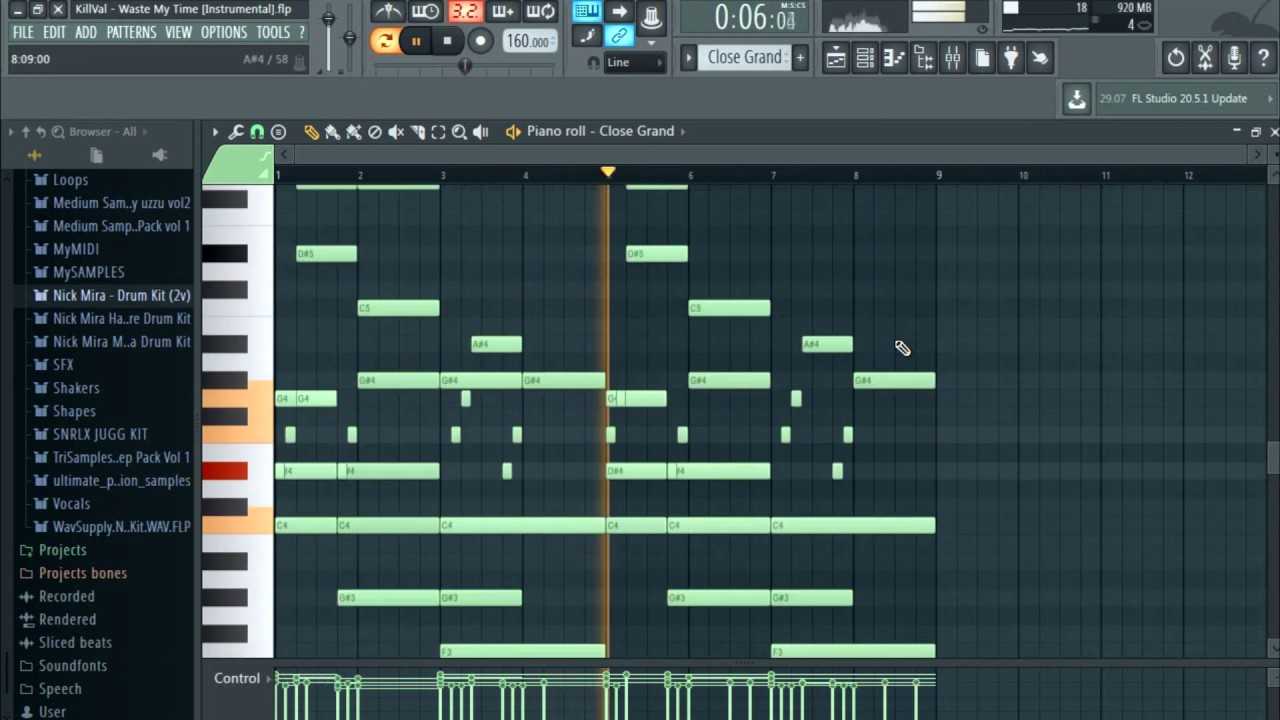Toggle typing keyboard to piano button
The height and width of the screenshot is (720, 1280).
pos(587,12)
